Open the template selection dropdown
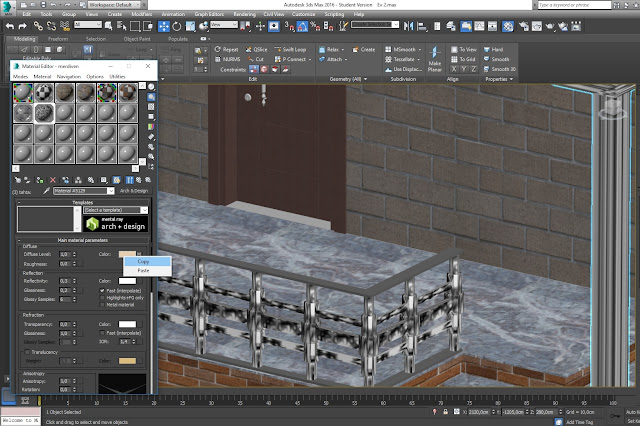 pos(114,210)
